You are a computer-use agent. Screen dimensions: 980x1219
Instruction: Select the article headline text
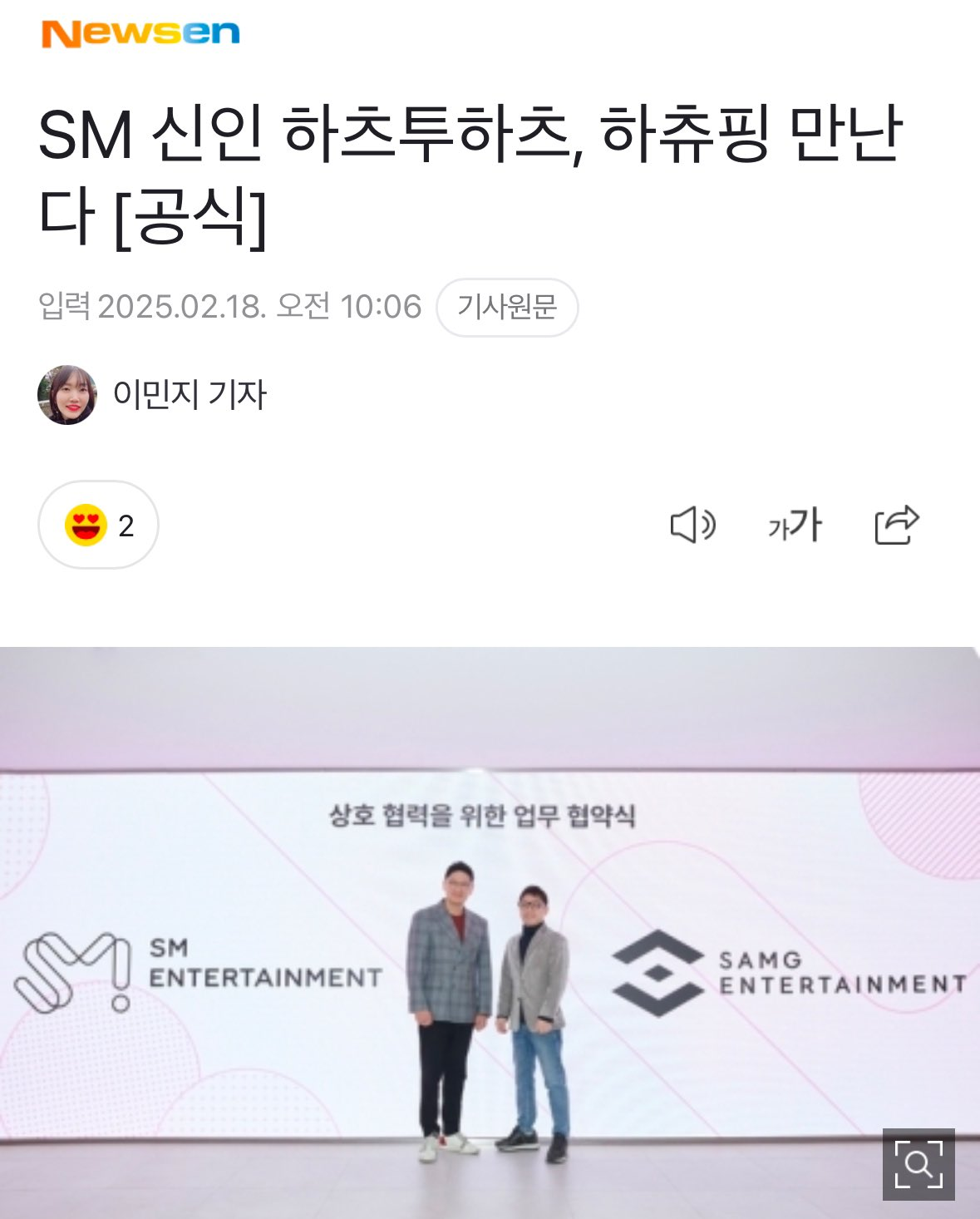(470, 175)
